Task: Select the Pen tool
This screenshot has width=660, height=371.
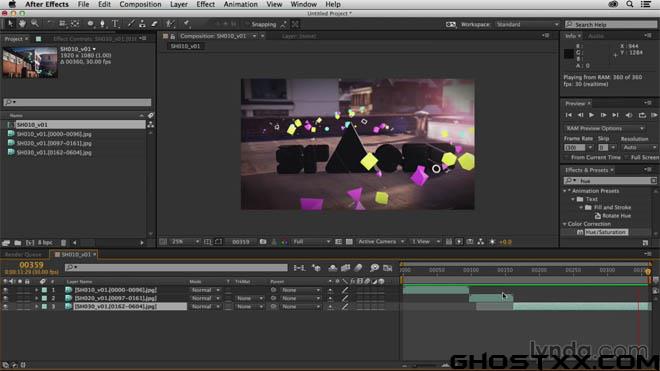Action: (102, 24)
